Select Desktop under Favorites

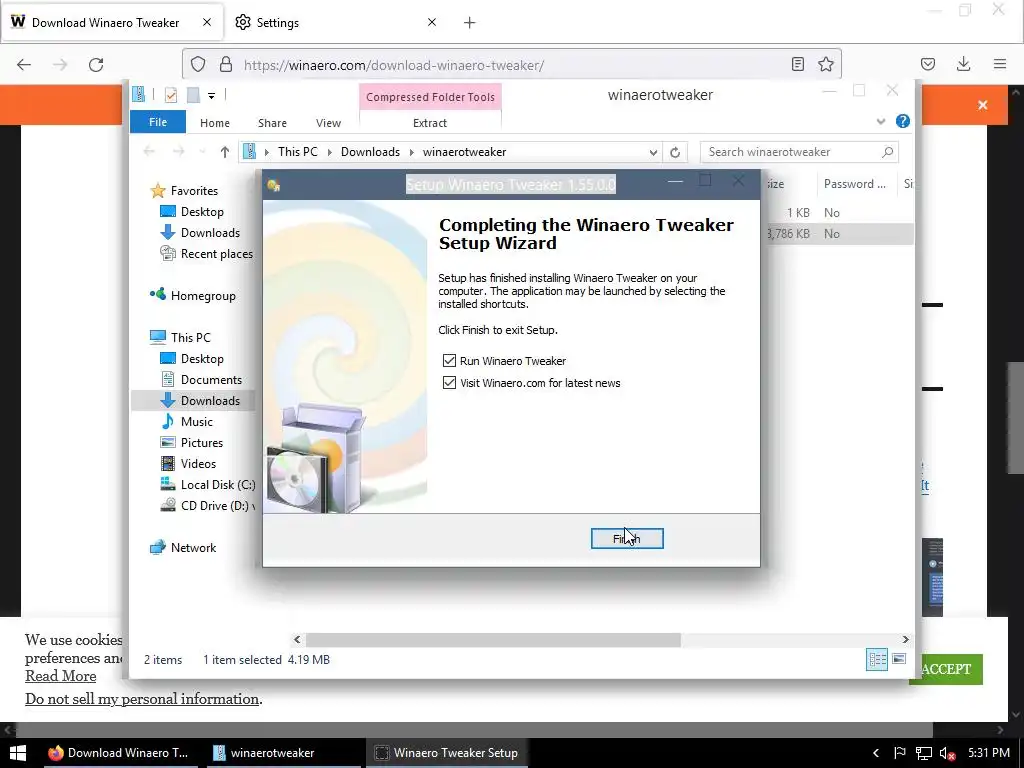point(202,212)
